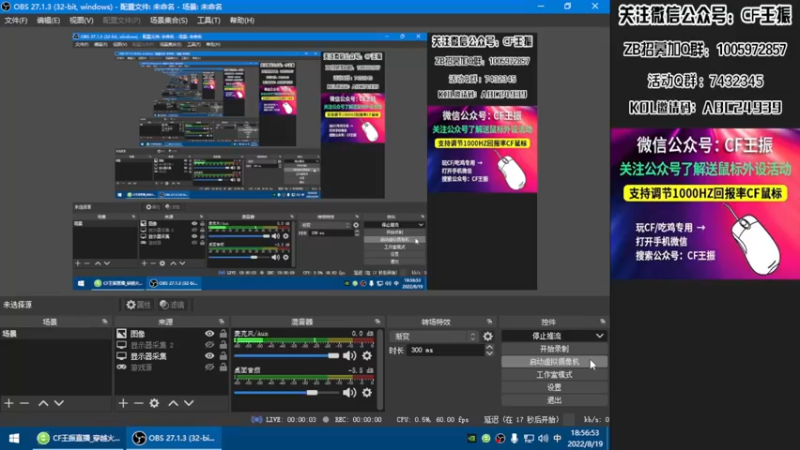
Task: Select the 显示器采集 2 source row
Action: pyautogui.click(x=171, y=345)
